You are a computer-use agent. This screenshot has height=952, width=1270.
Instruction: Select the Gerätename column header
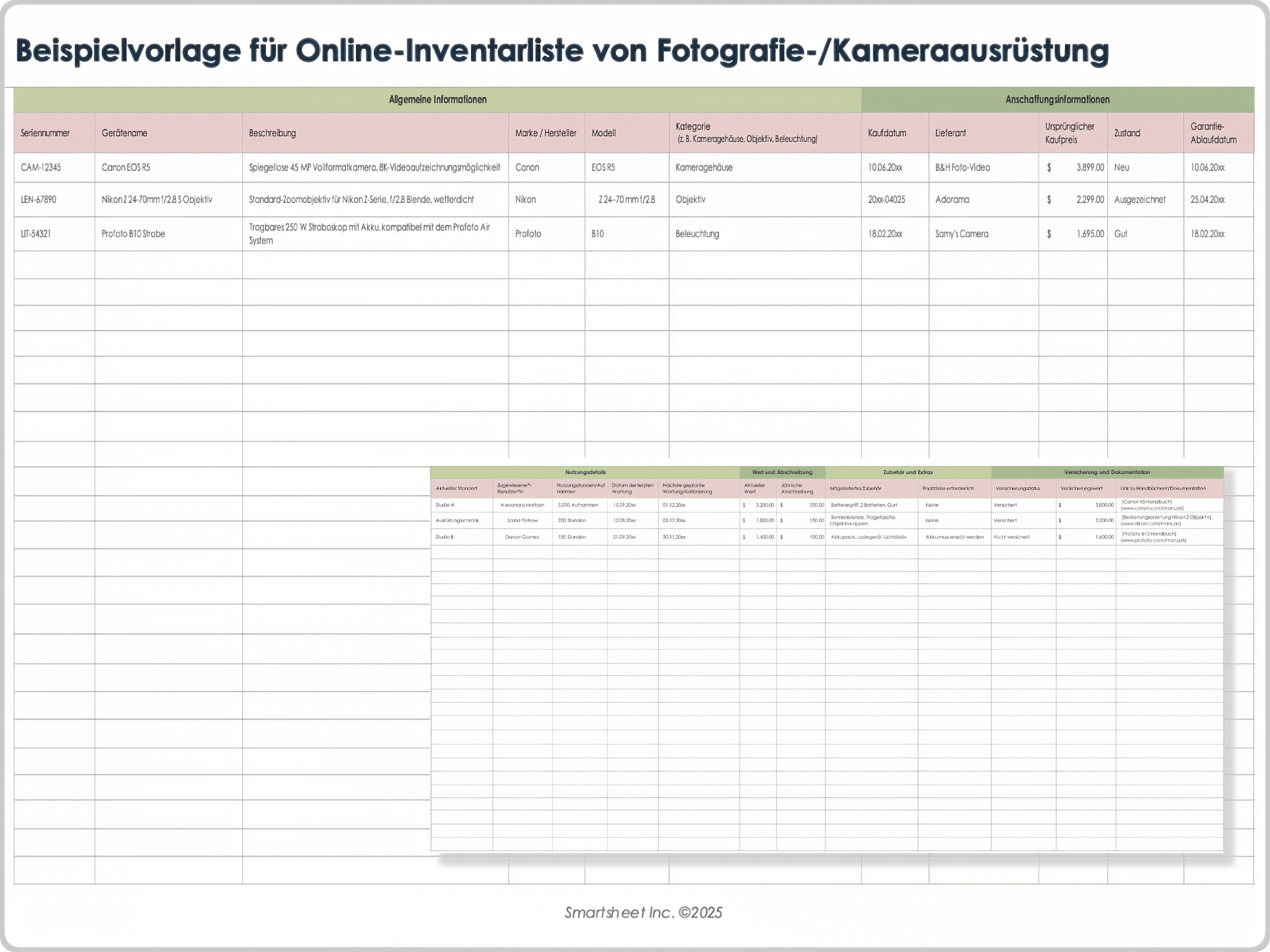pyautogui.click(x=124, y=133)
